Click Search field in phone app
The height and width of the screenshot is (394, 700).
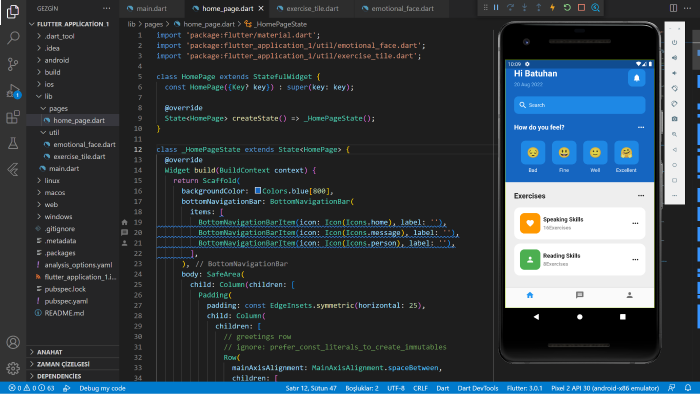(579, 105)
